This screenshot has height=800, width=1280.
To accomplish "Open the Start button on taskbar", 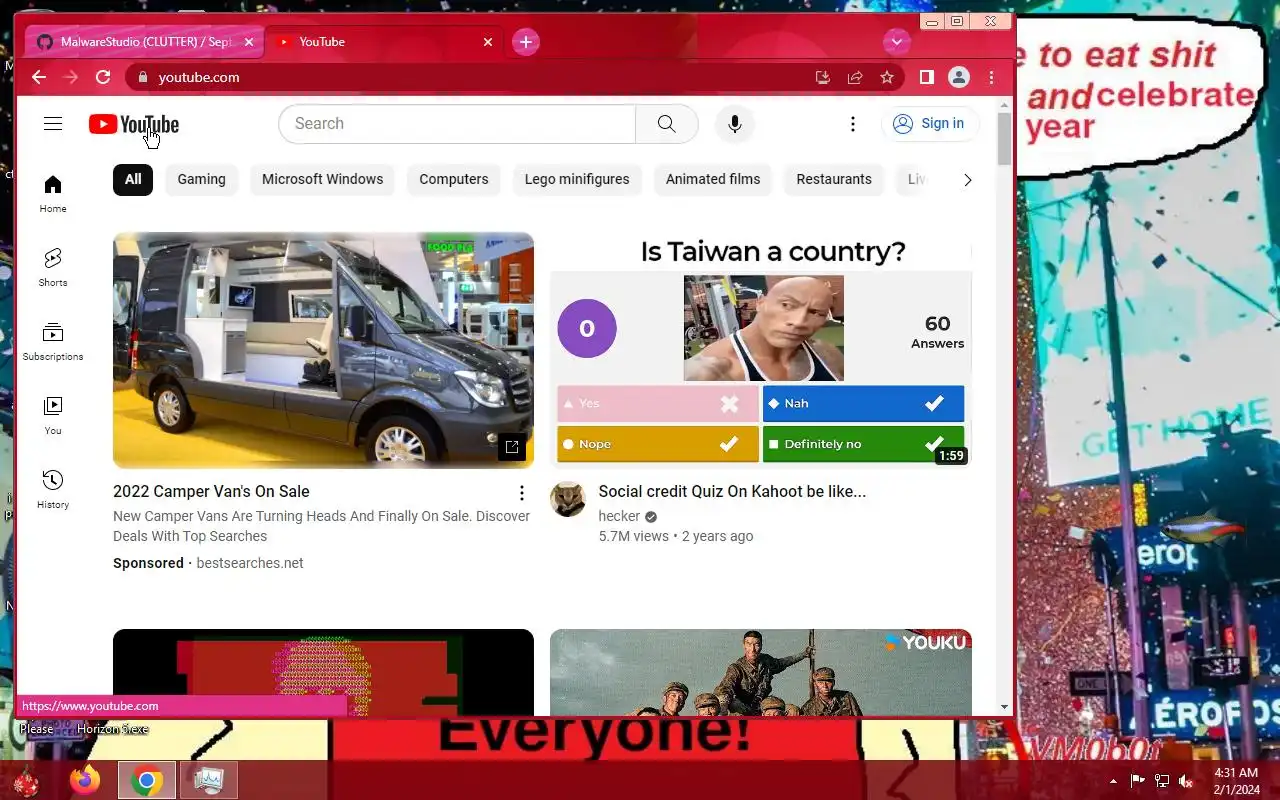I will click(26, 780).
